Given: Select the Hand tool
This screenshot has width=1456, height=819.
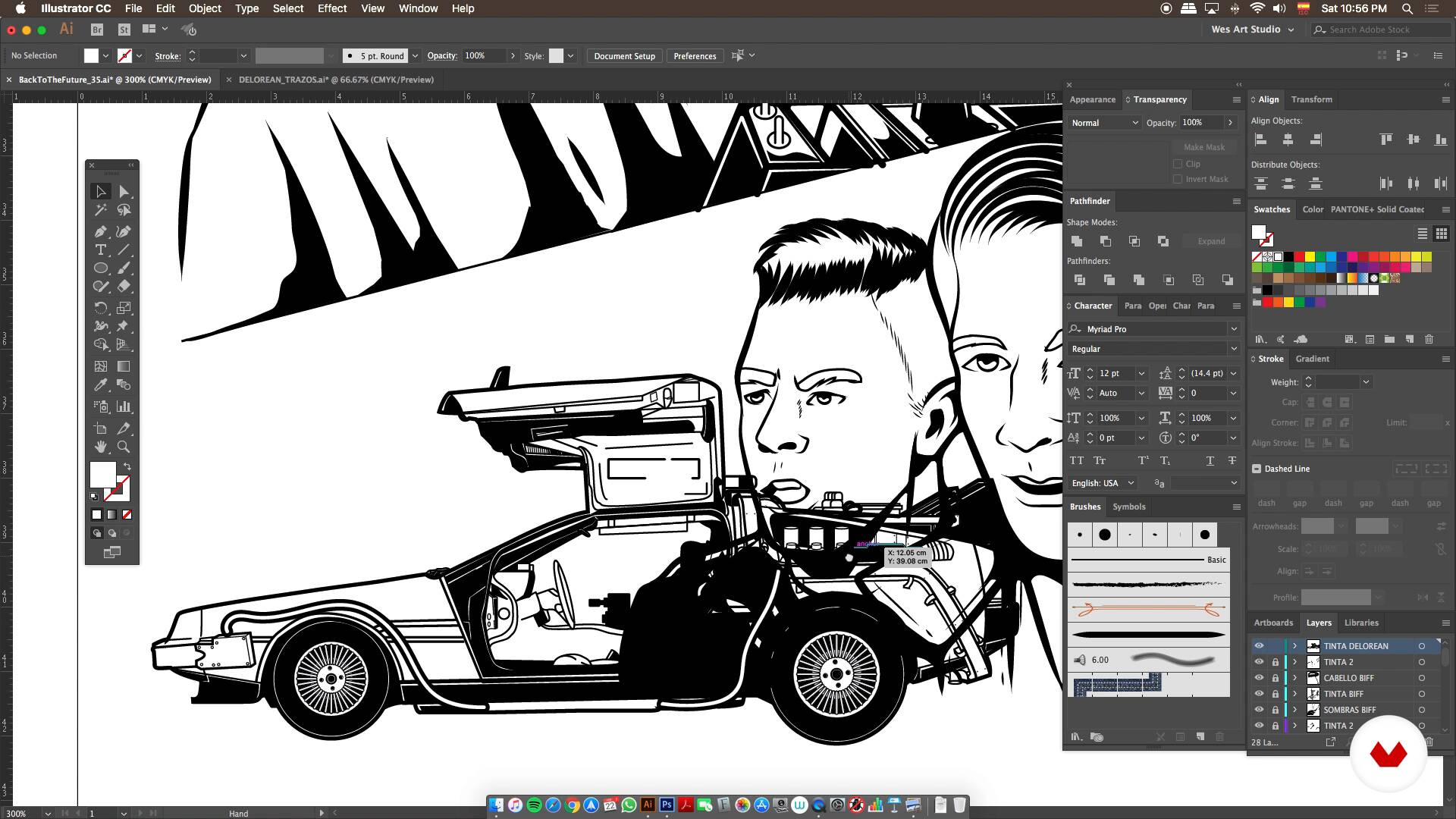Looking at the screenshot, I should pyautogui.click(x=100, y=447).
